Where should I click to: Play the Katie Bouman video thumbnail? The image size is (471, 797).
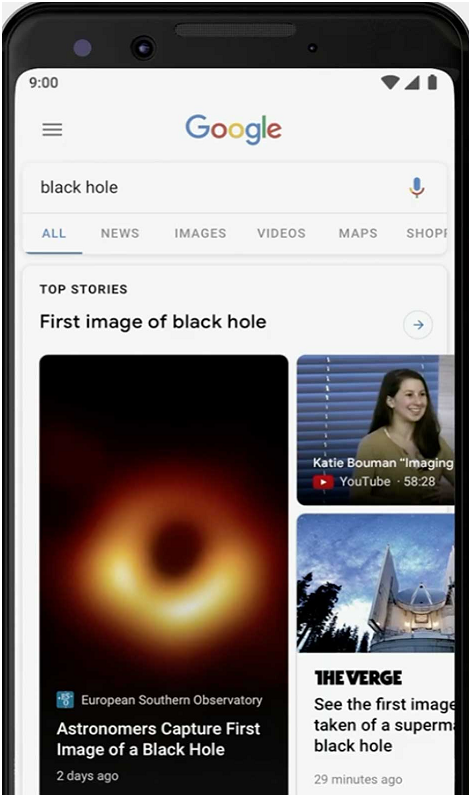point(375,430)
